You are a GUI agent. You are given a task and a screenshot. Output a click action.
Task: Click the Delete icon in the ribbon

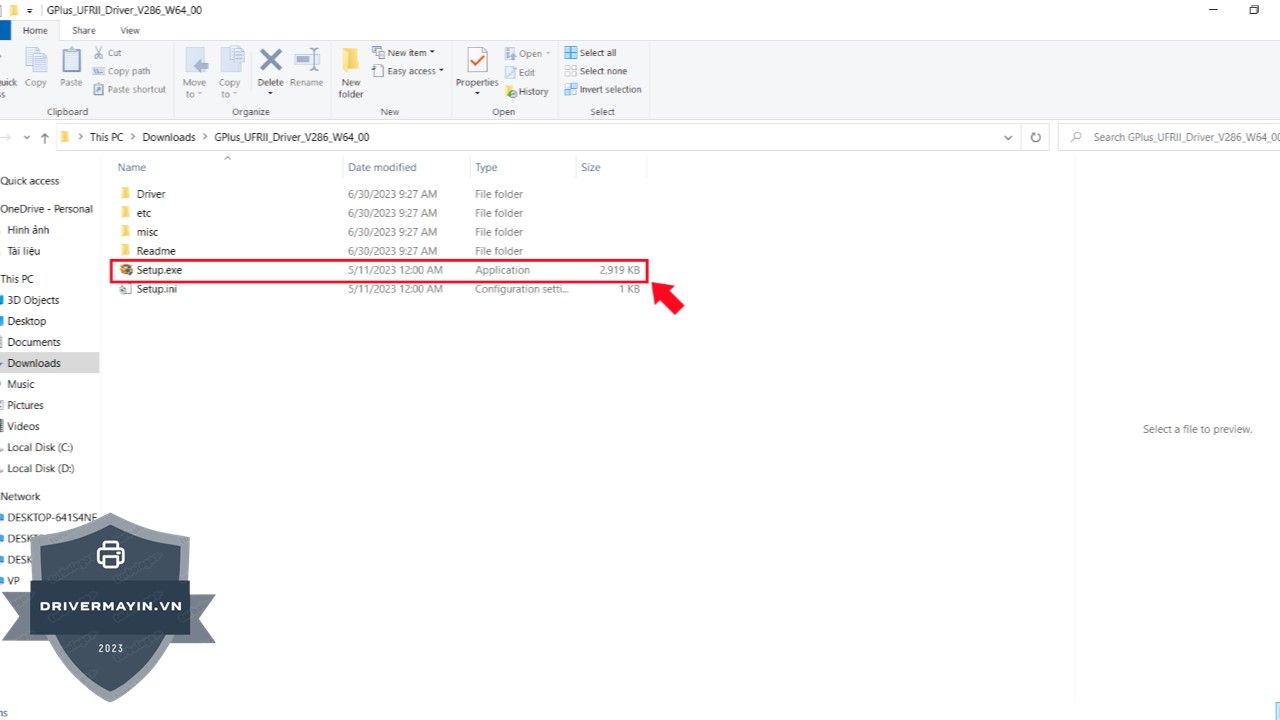(270, 63)
